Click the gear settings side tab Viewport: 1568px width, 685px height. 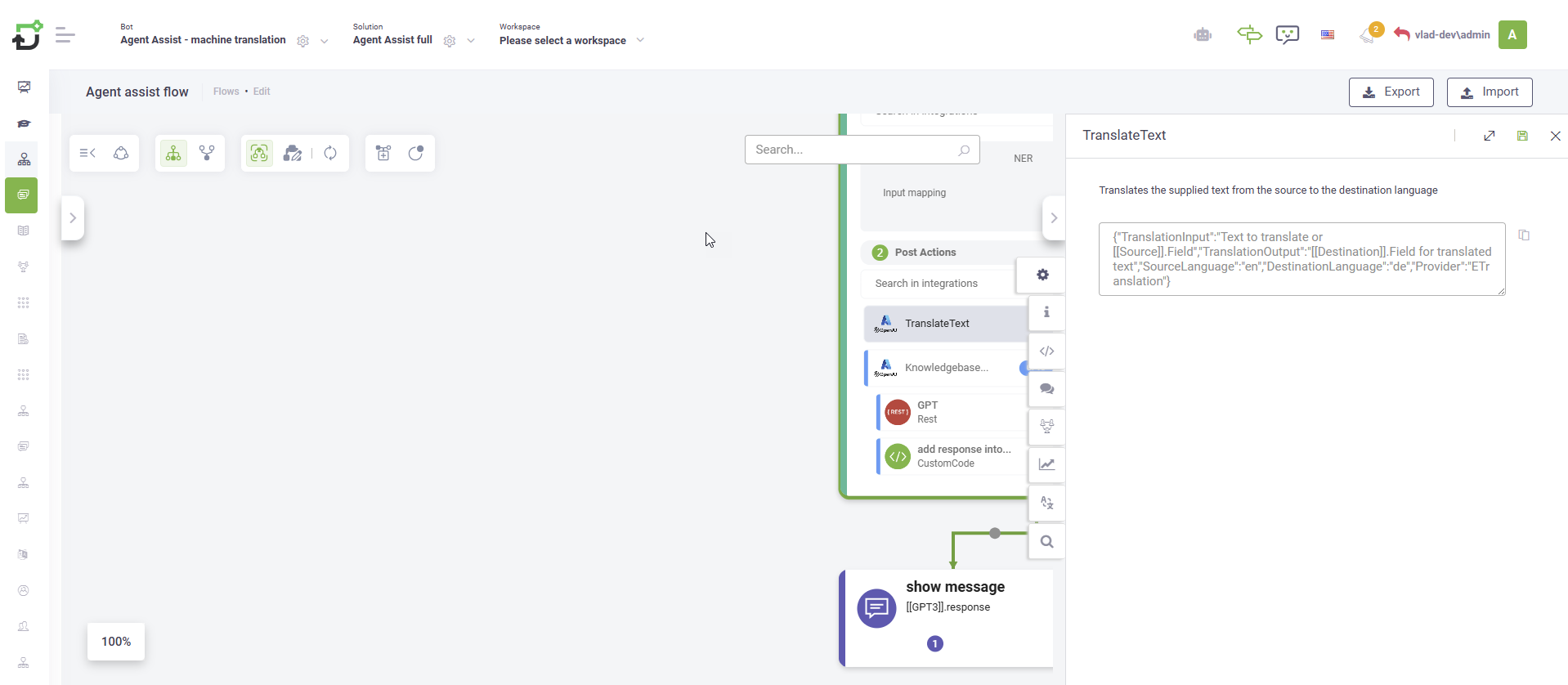1042,275
